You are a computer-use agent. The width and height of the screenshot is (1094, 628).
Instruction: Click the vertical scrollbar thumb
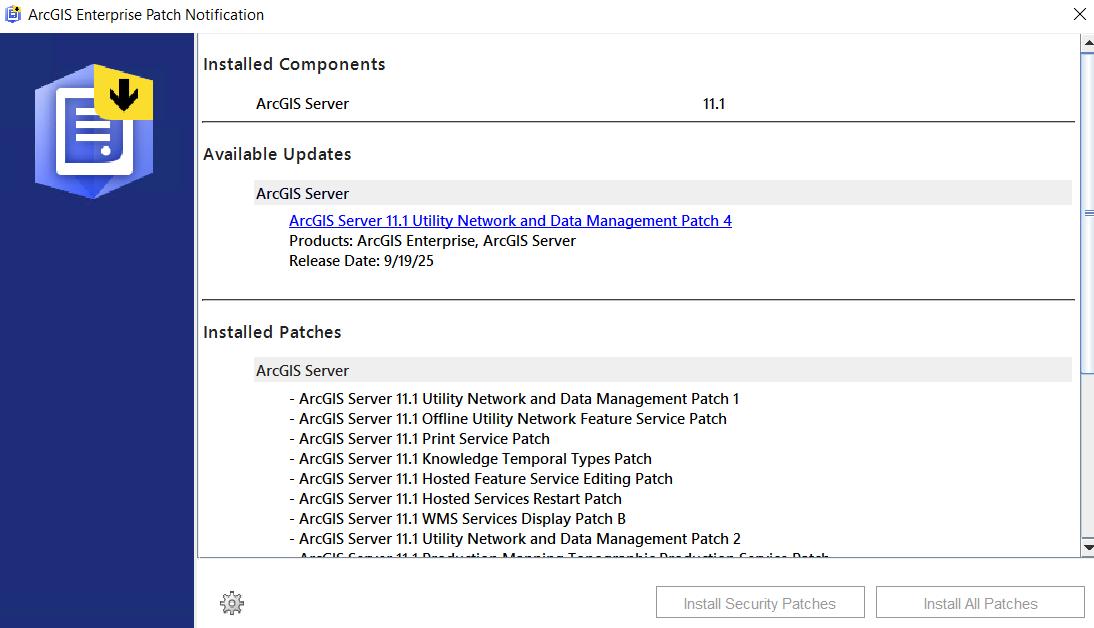pyautogui.click(x=1088, y=213)
